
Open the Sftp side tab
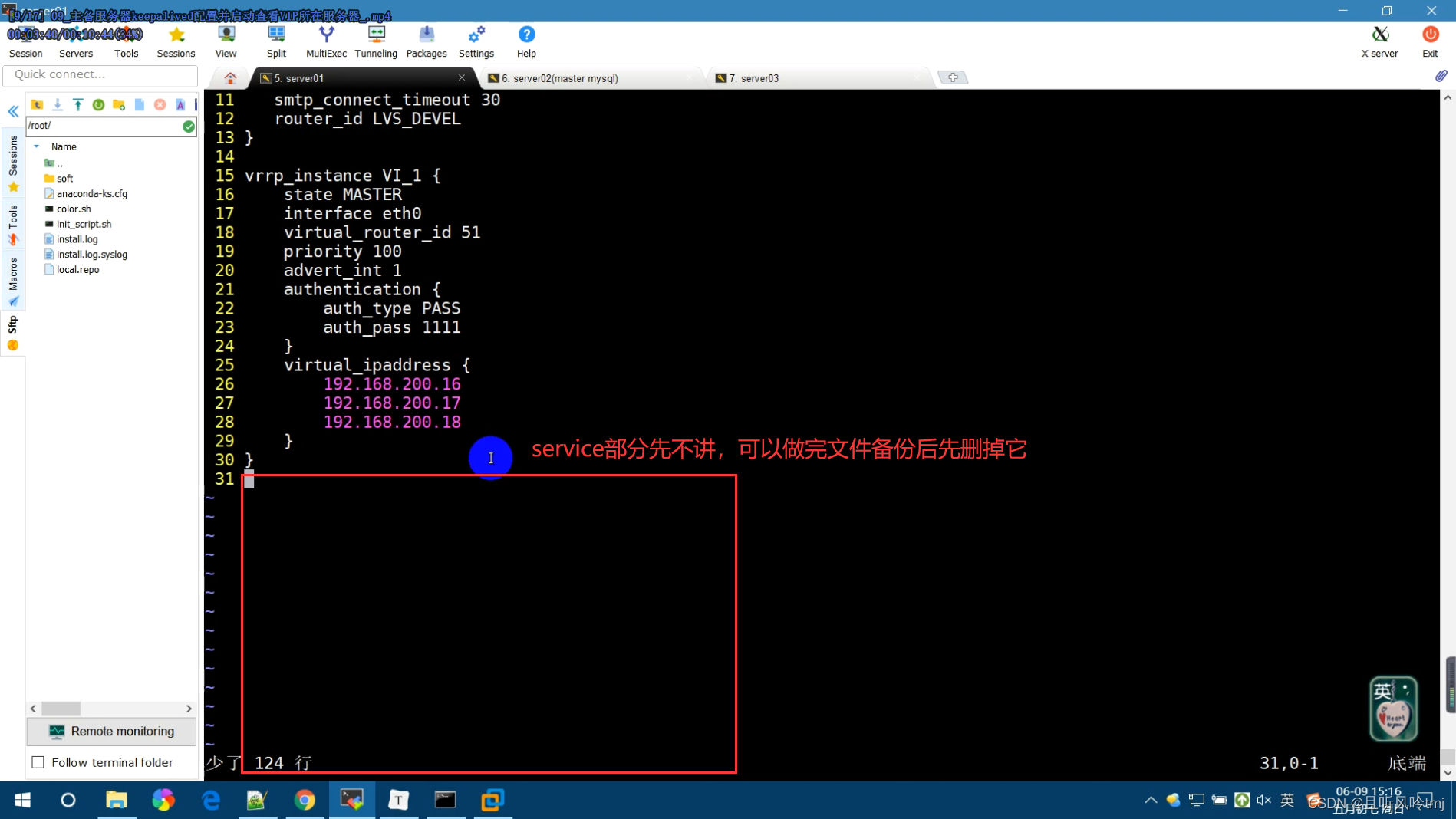tap(13, 334)
